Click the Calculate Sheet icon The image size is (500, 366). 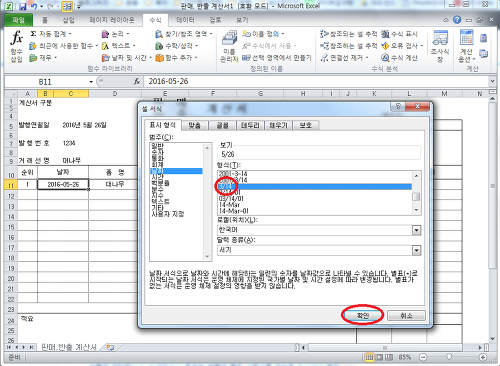483,53
